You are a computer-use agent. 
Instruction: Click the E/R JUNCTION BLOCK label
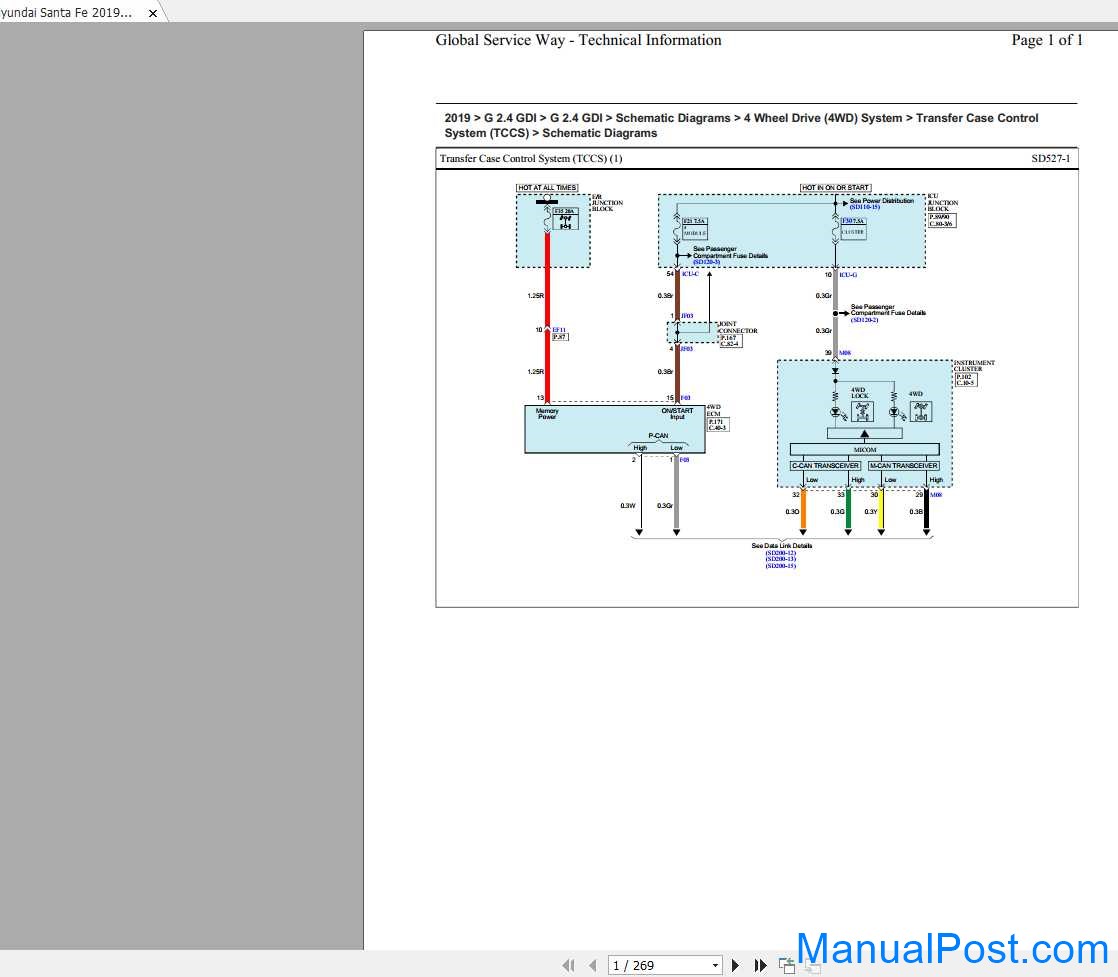(x=607, y=203)
